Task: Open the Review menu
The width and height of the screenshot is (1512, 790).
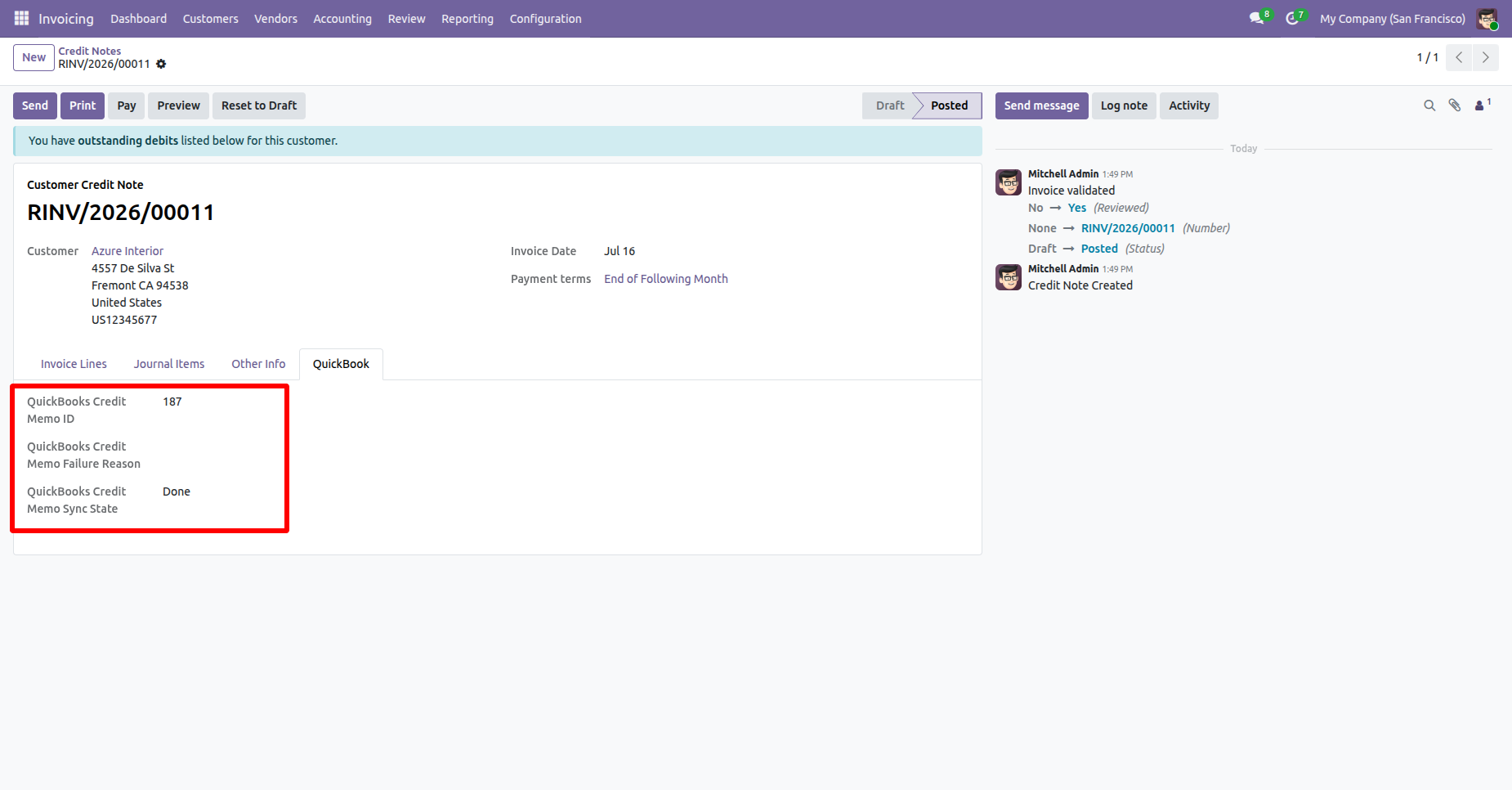Action: pos(407,19)
